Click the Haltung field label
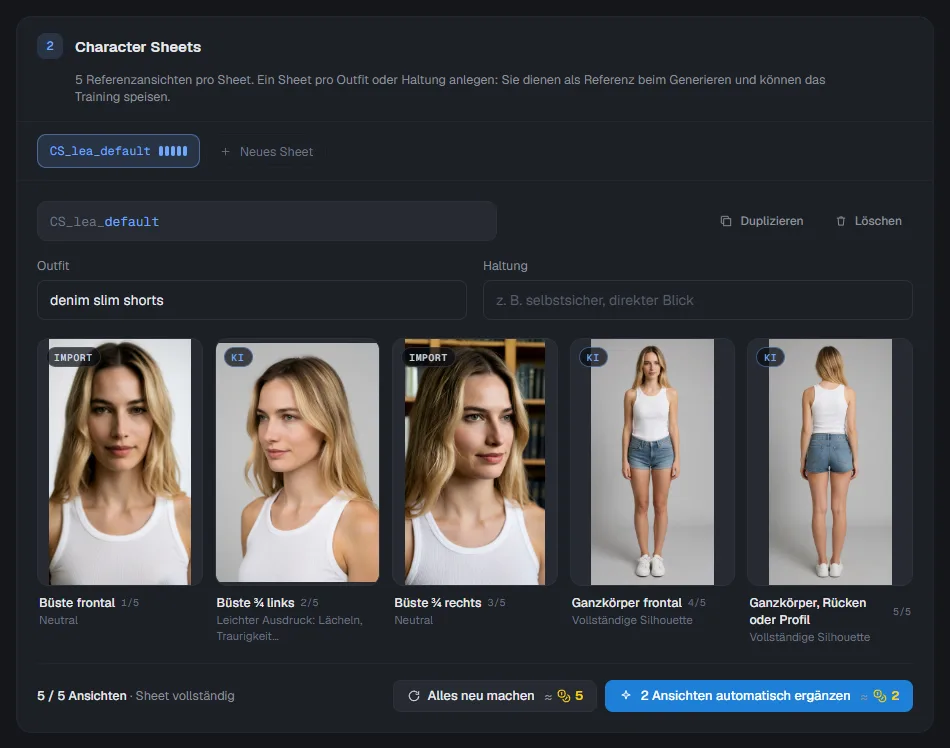 (505, 266)
